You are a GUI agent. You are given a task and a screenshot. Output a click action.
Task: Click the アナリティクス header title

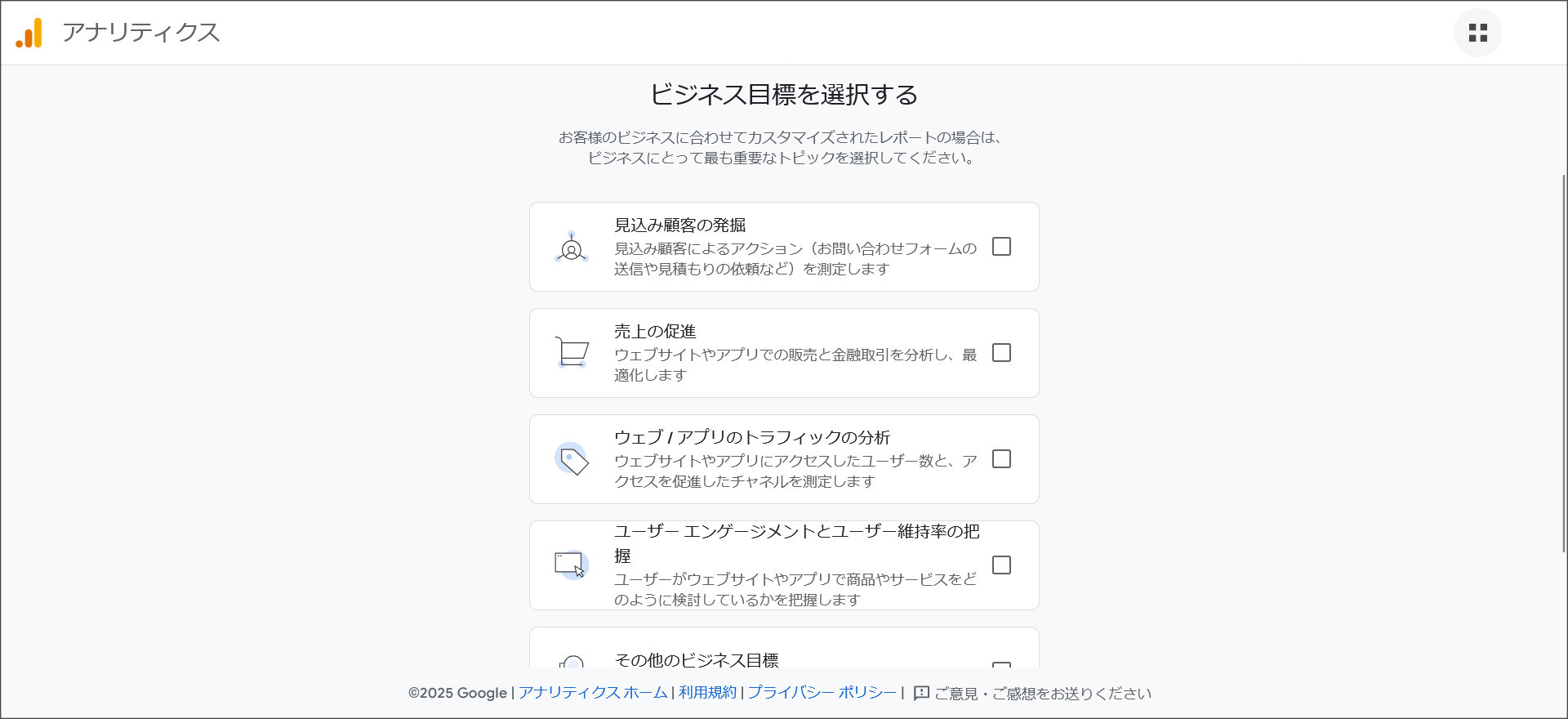click(141, 33)
